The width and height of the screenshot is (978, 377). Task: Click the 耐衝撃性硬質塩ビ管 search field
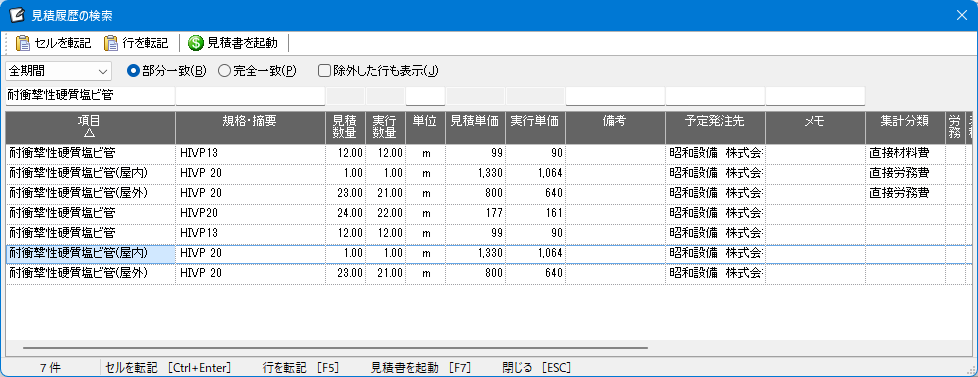click(90, 95)
